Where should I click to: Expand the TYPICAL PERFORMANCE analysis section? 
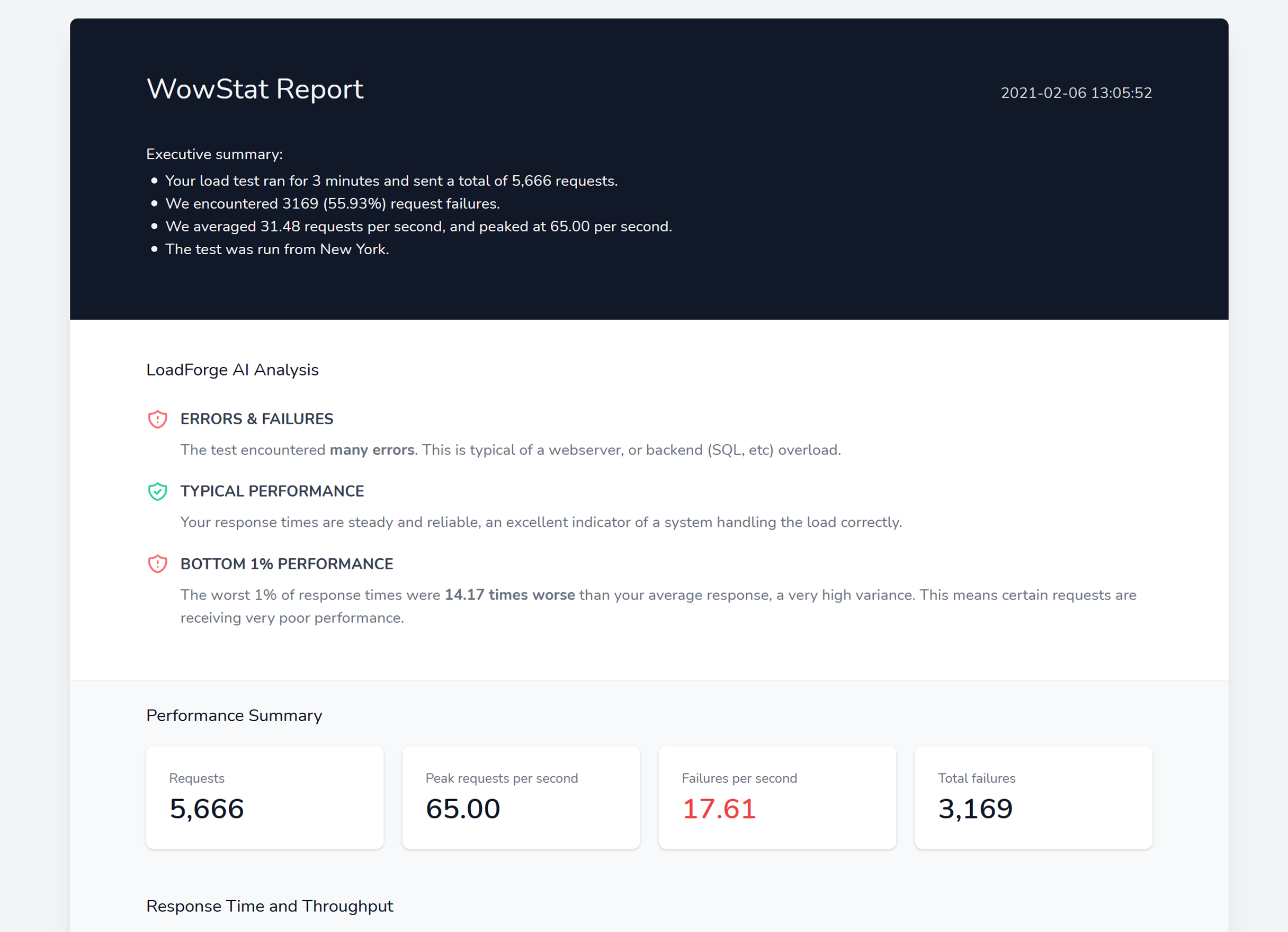272,491
